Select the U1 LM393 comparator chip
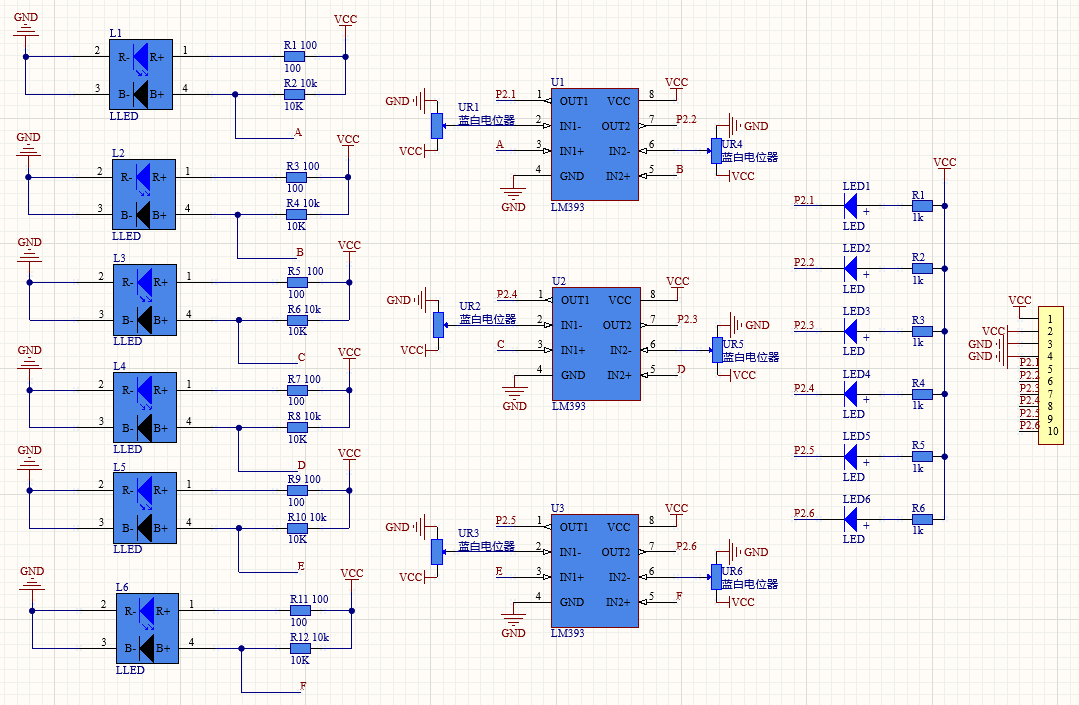Image resolution: width=1079 pixels, height=705 pixels. click(x=595, y=144)
